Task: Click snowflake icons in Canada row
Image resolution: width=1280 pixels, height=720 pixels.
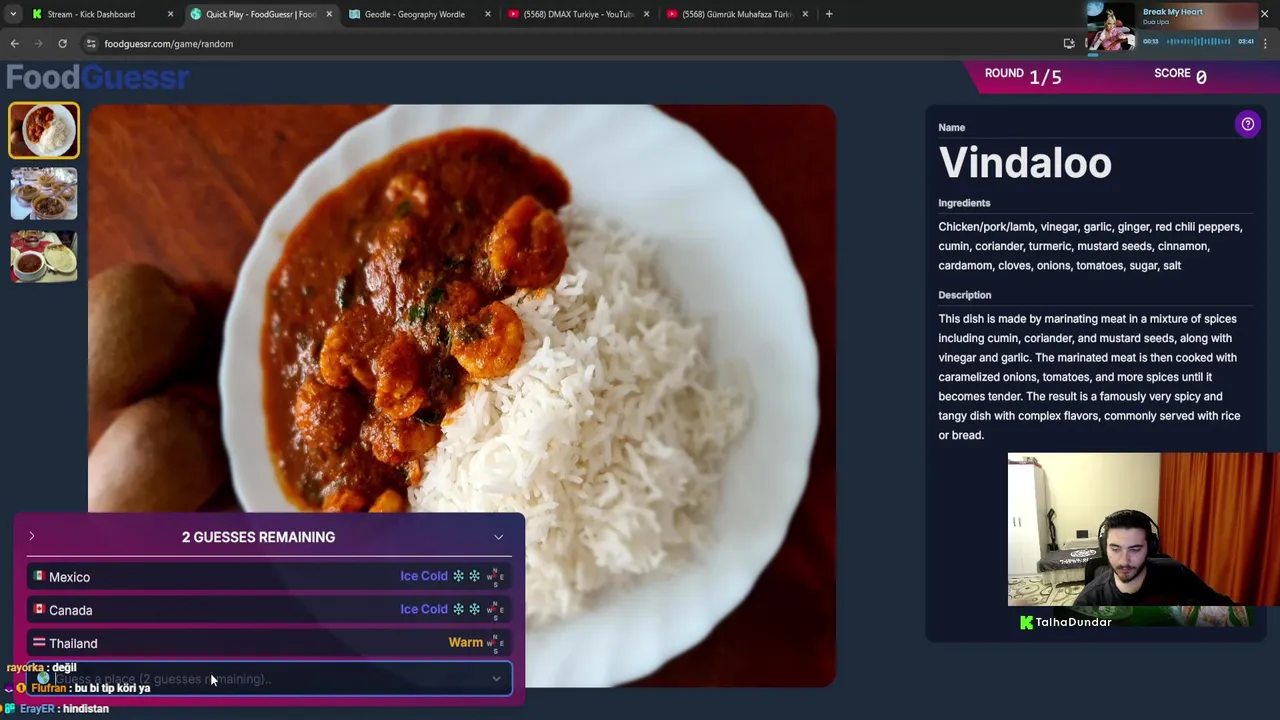Action: coord(466,609)
